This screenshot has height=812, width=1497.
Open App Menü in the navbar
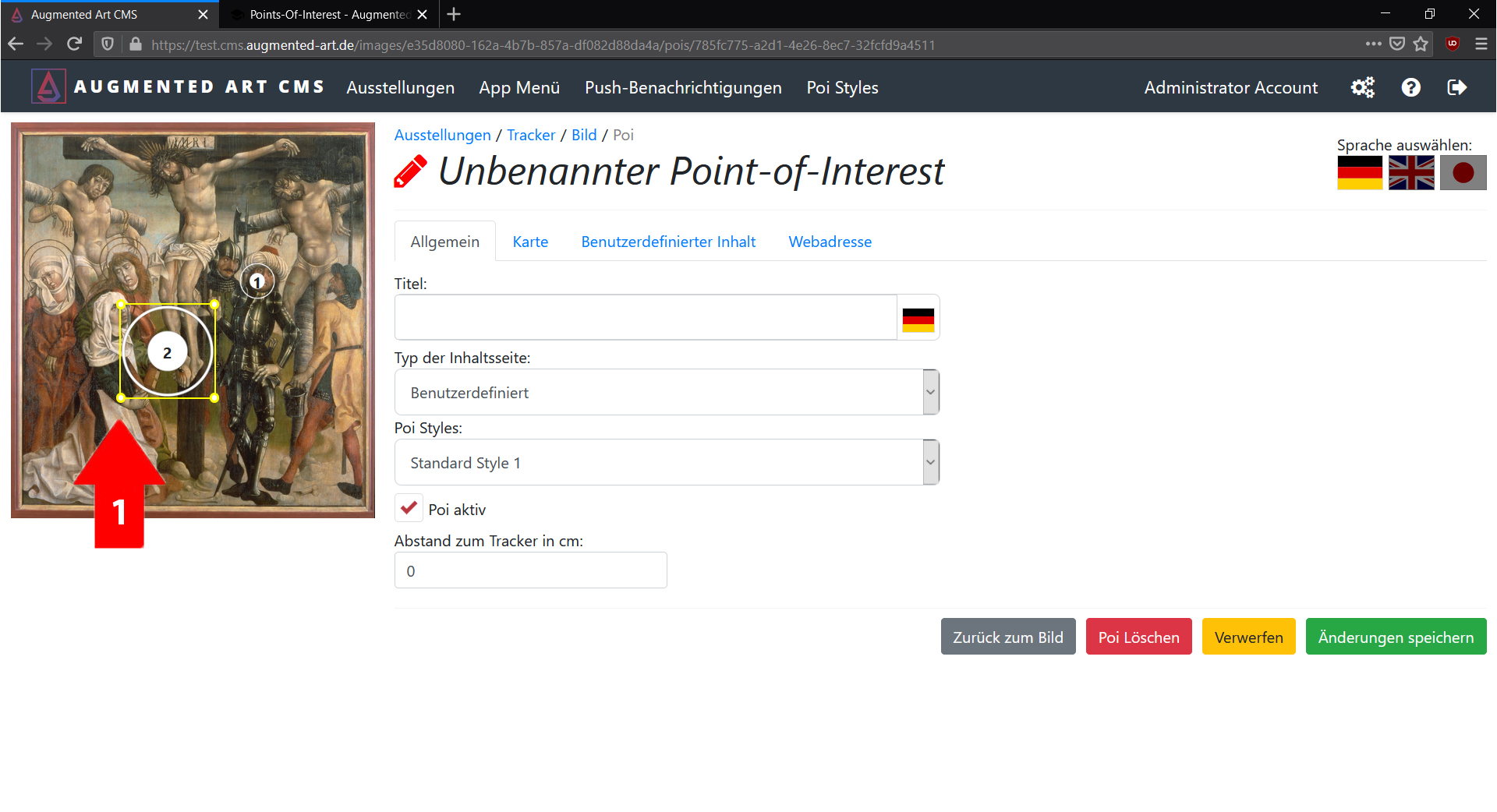click(x=519, y=87)
